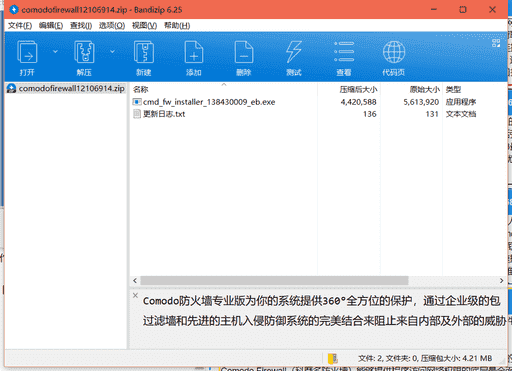Viewport: 512px width, 371px height.
Task: Maximize the Bandizip window
Action: (463, 9)
